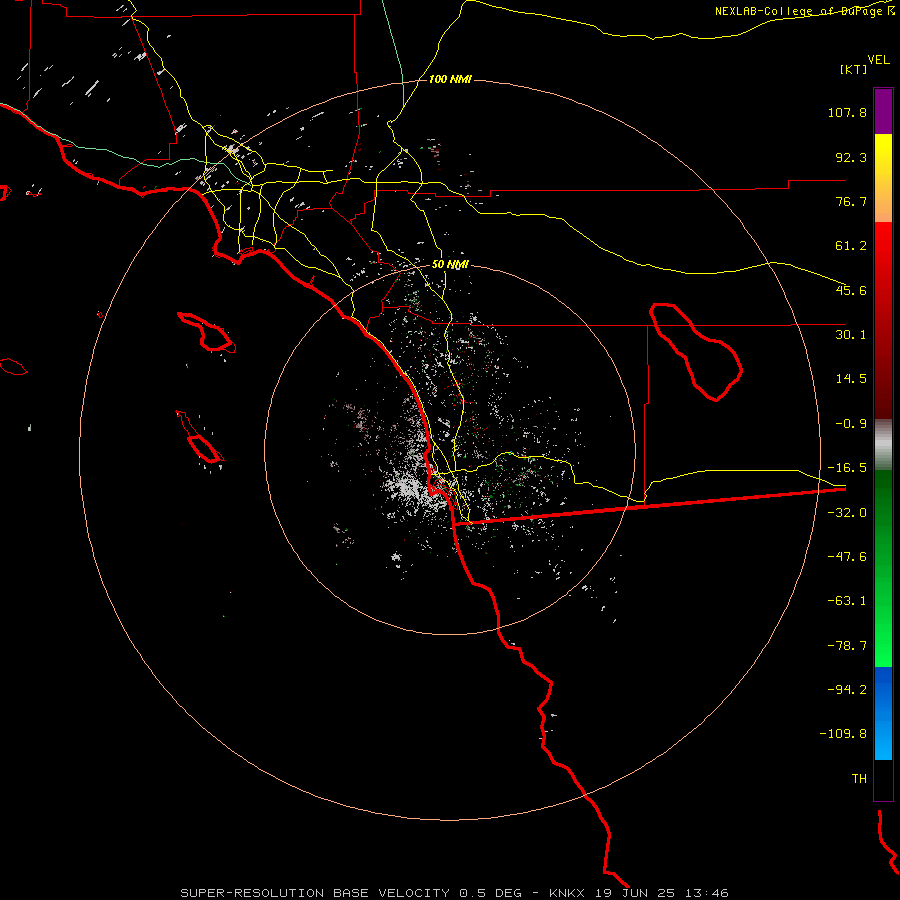
Task: Select the -63.1 velocity scale value
Action: coord(847,601)
